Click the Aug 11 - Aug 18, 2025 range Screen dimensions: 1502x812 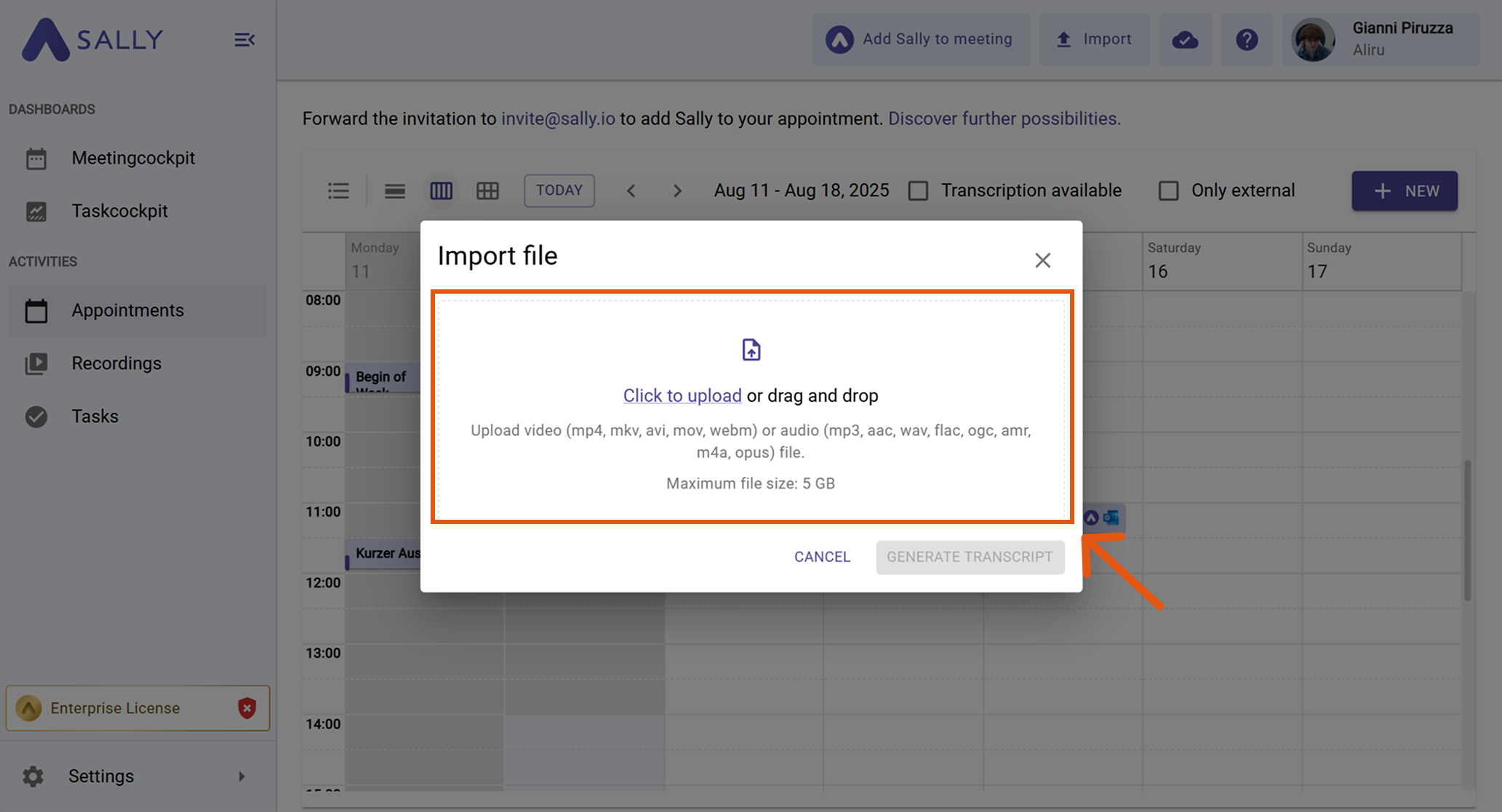point(802,190)
